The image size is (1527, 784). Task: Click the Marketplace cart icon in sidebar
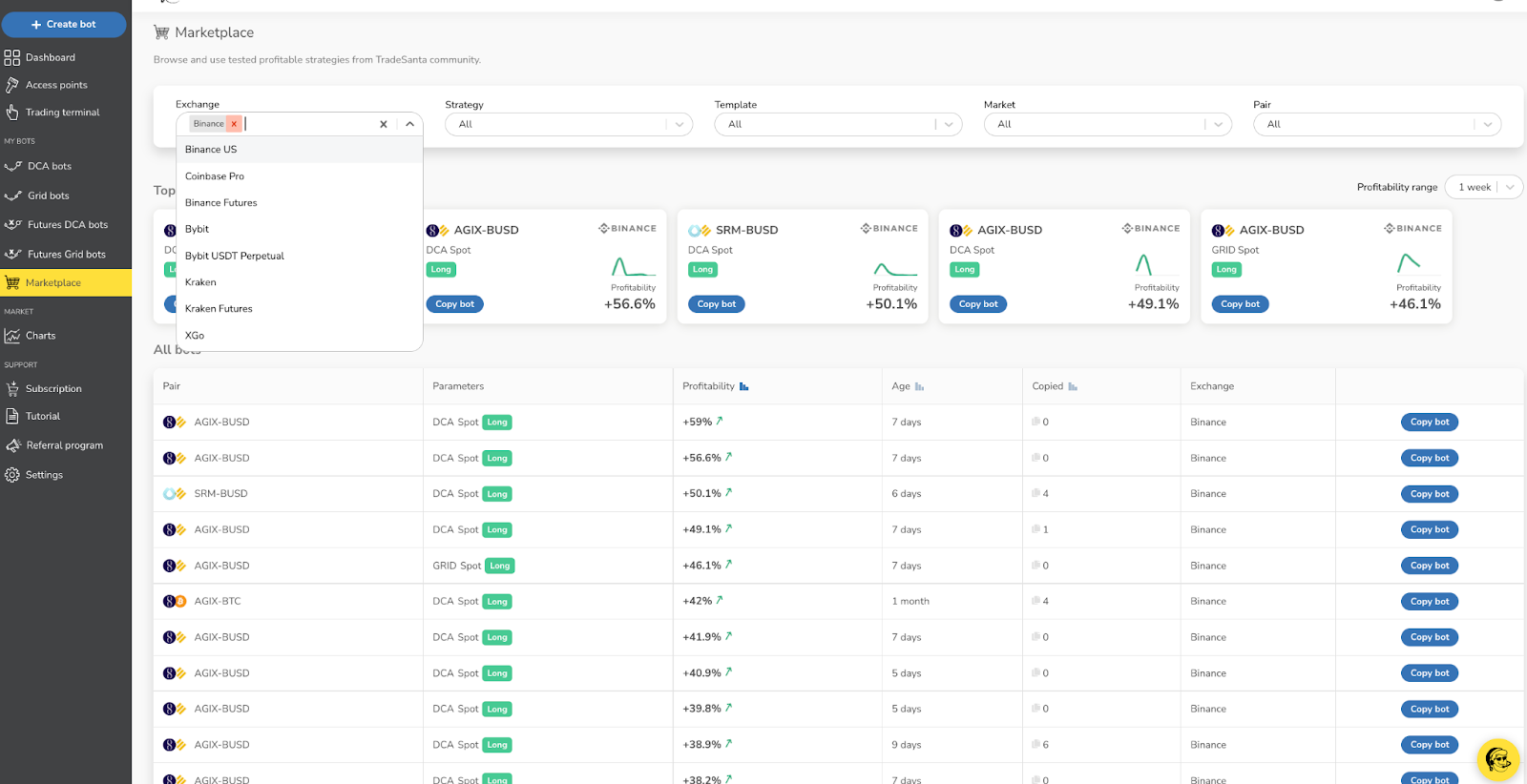click(11, 282)
